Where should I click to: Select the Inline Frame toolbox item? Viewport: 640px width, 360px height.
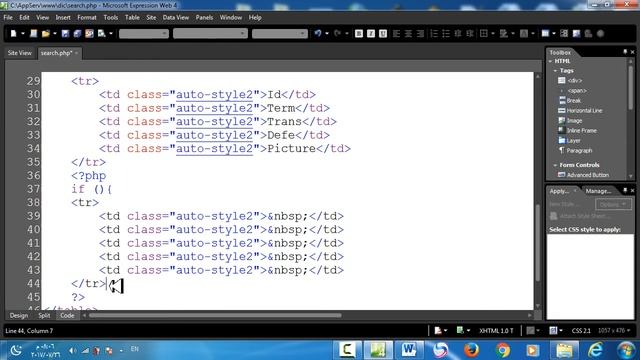[x=582, y=131]
